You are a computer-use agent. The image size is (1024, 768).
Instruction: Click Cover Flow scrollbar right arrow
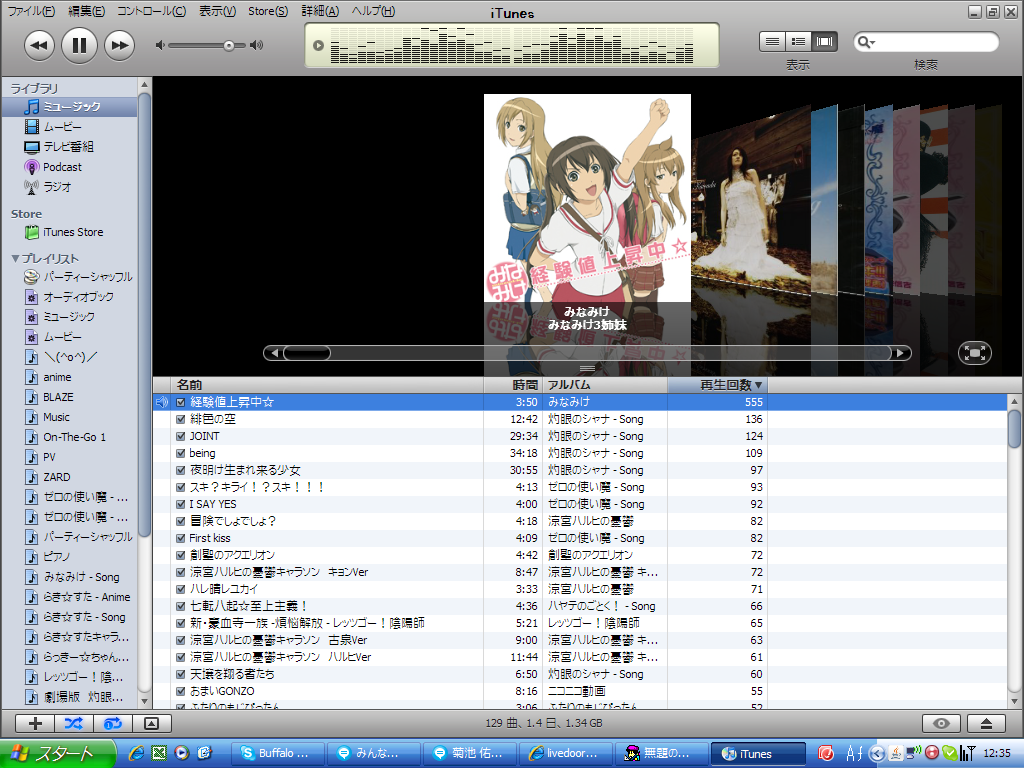click(901, 353)
